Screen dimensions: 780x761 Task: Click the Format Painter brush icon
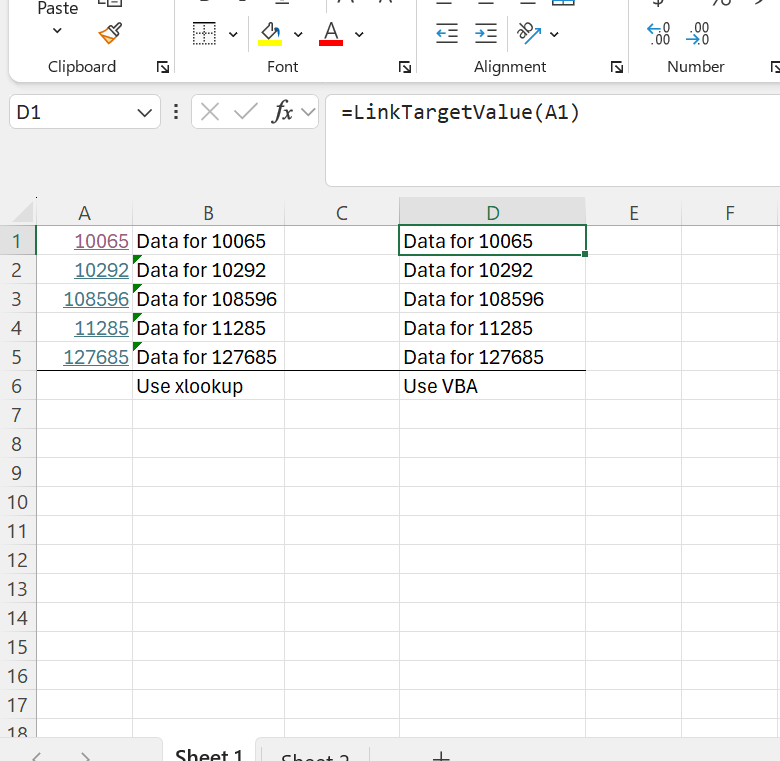[110, 33]
